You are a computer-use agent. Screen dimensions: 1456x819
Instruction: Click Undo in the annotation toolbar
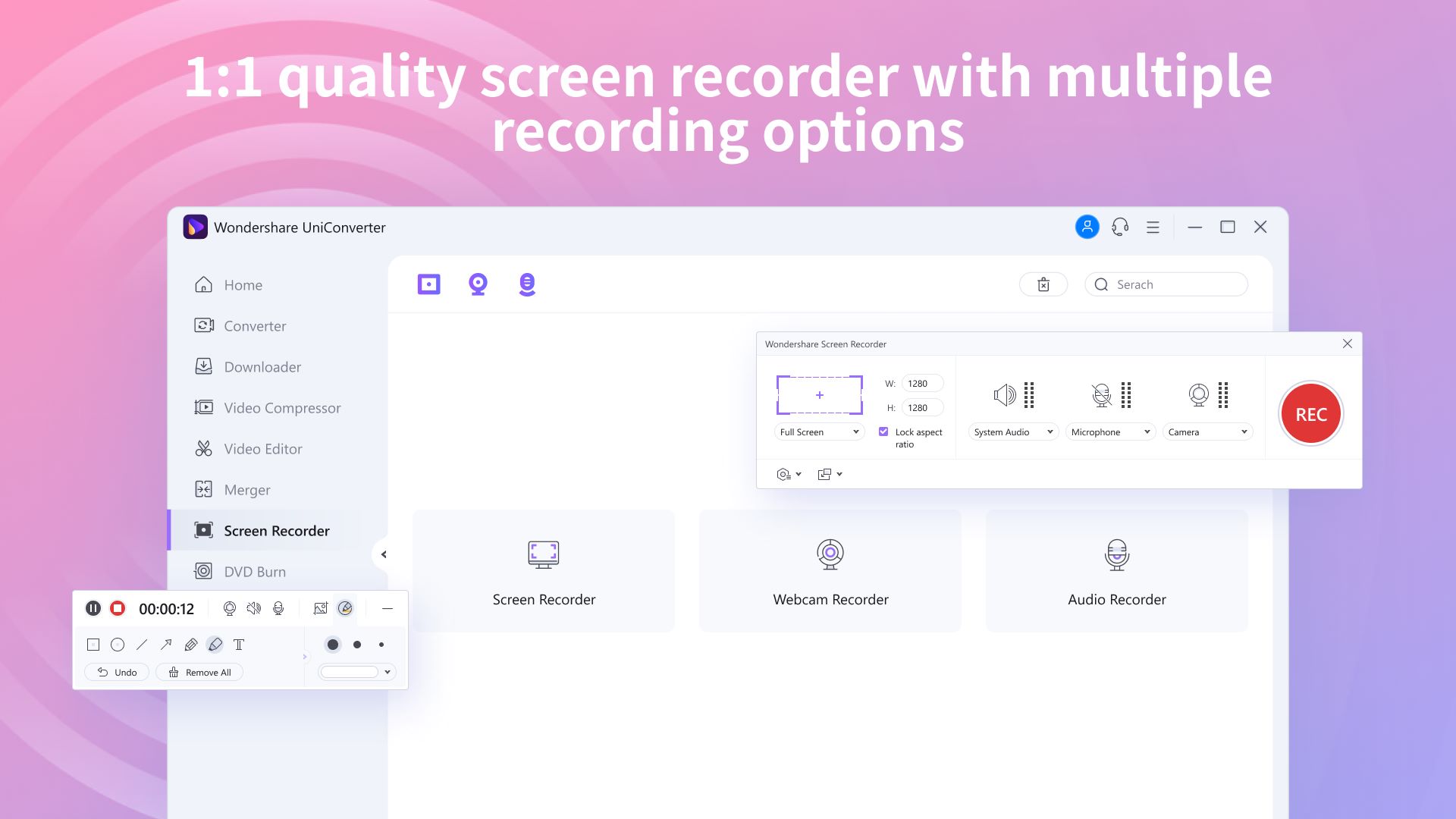coord(117,671)
